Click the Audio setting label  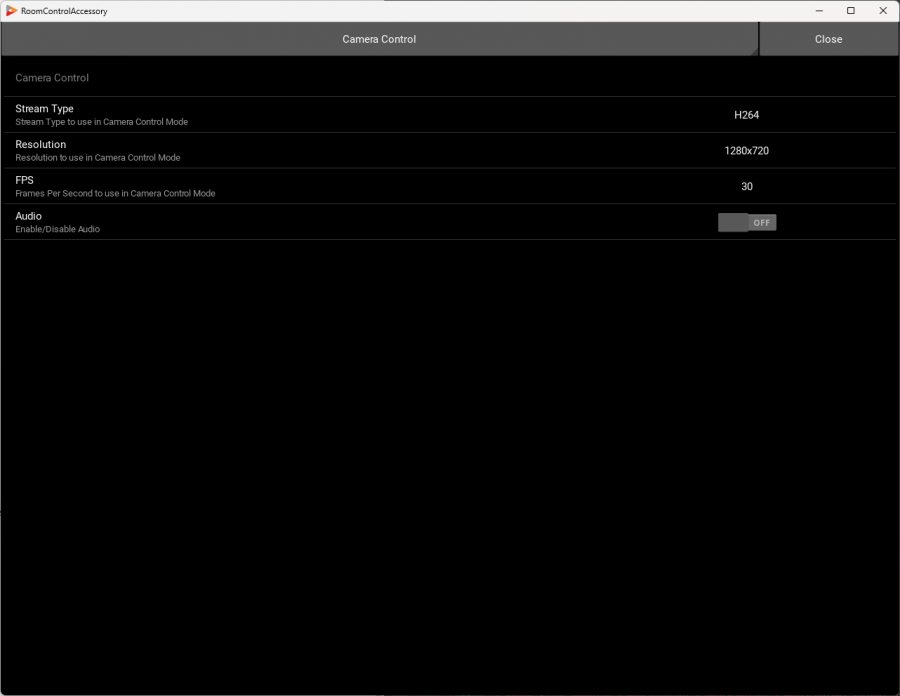click(28, 216)
